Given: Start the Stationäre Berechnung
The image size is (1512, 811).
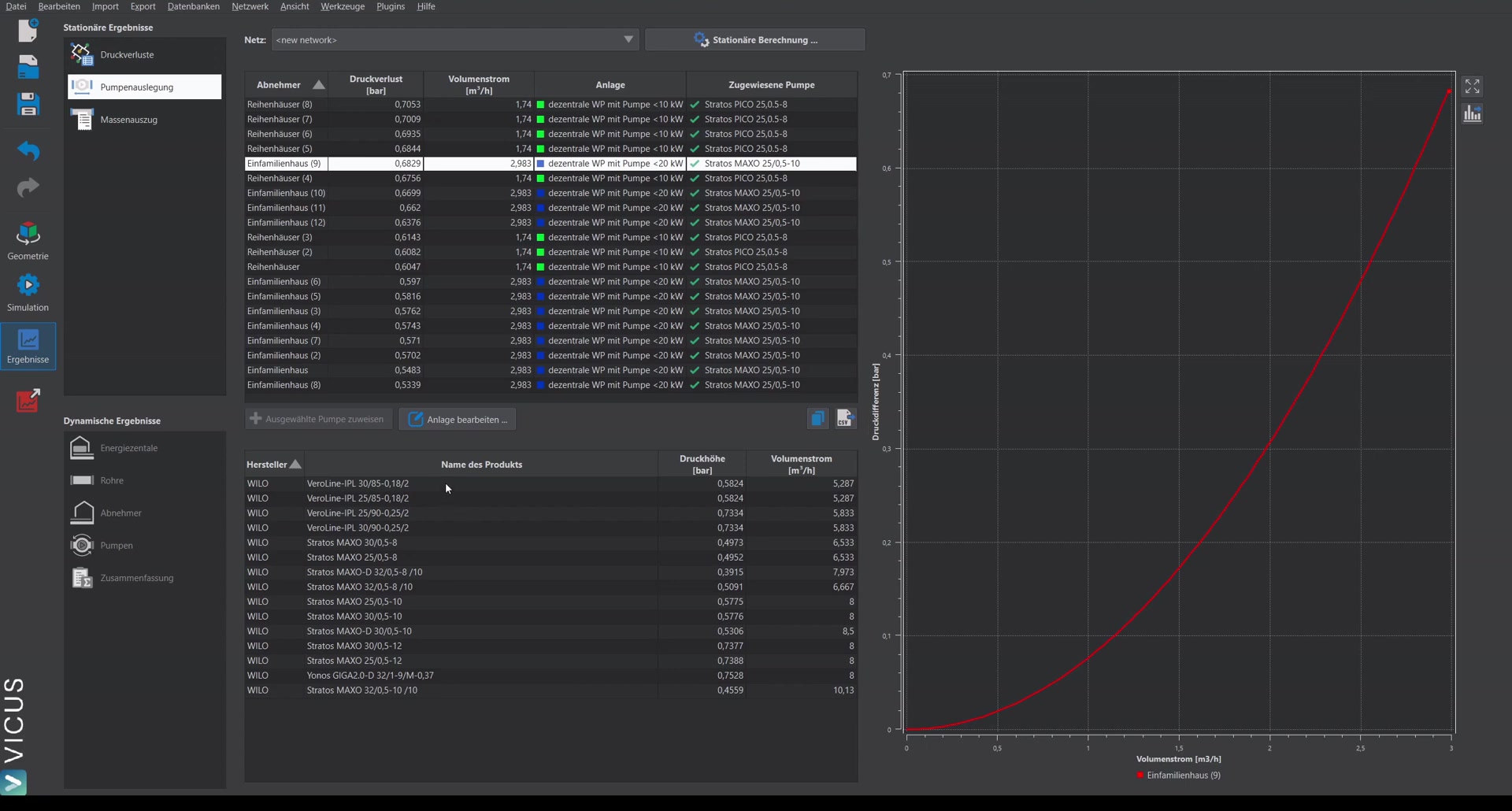Looking at the screenshot, I should 755,39.
